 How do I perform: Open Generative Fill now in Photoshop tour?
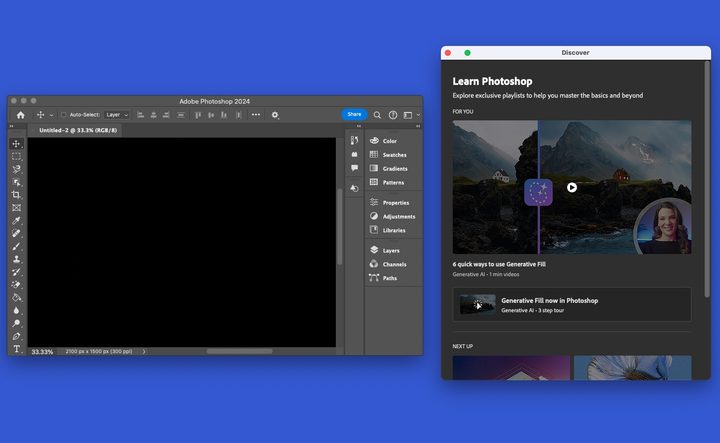point(572,304)
